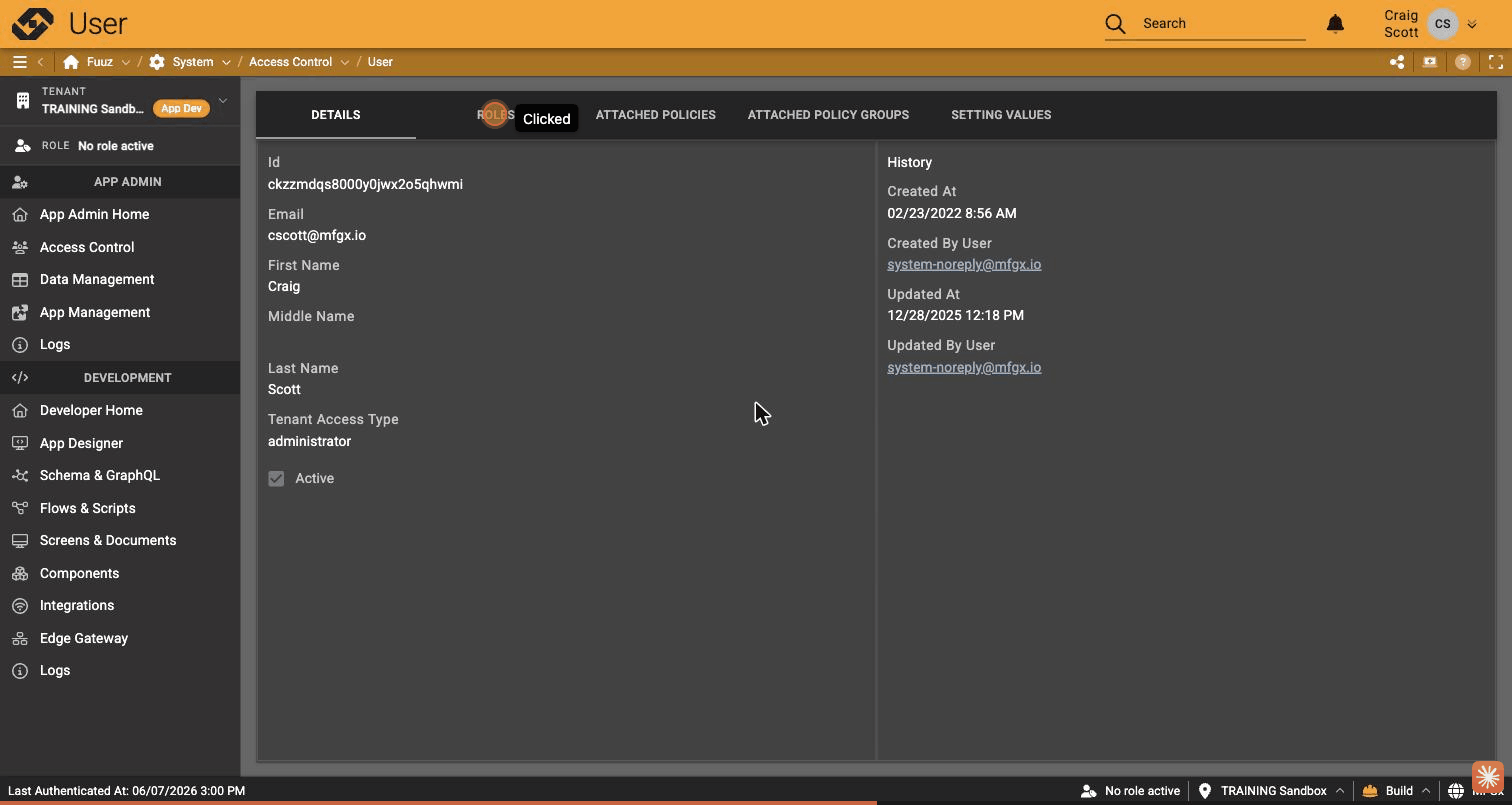This screenshot has height=805, width=1512.
Task: Click the search magnifier icon
Action: (x=1116, y=23)
